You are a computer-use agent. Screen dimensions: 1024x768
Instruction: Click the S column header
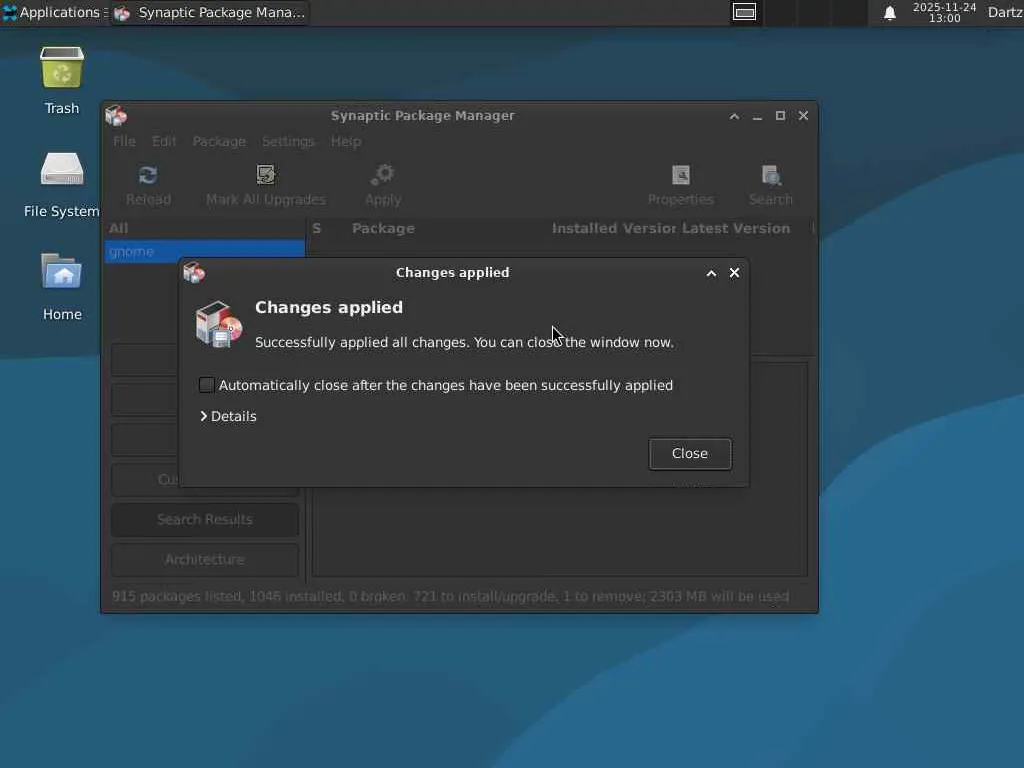(x=317, y=229)
